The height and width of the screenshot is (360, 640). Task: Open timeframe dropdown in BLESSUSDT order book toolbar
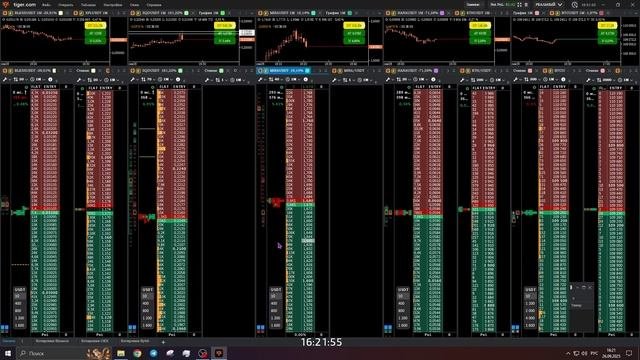click(37, 80)
